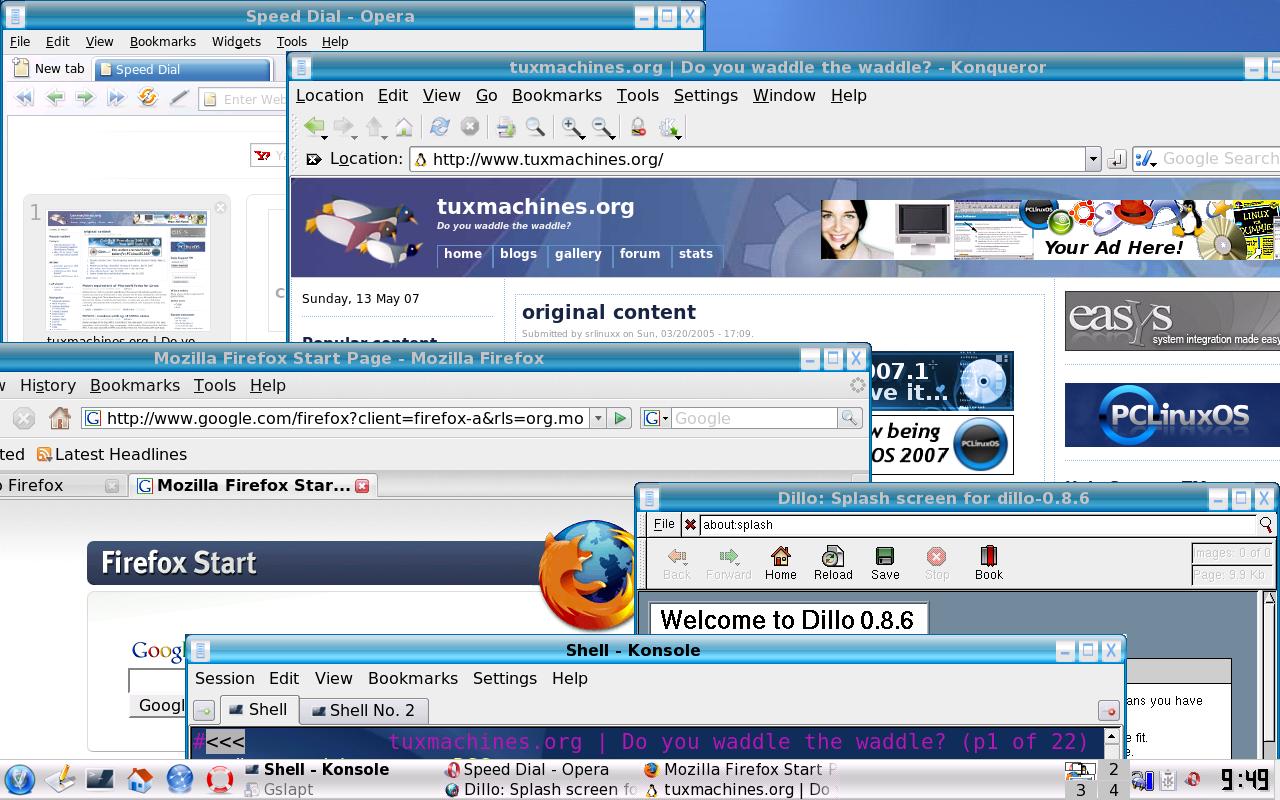
Task: Open Opera's Widgets menu
Action: [236, 41]
